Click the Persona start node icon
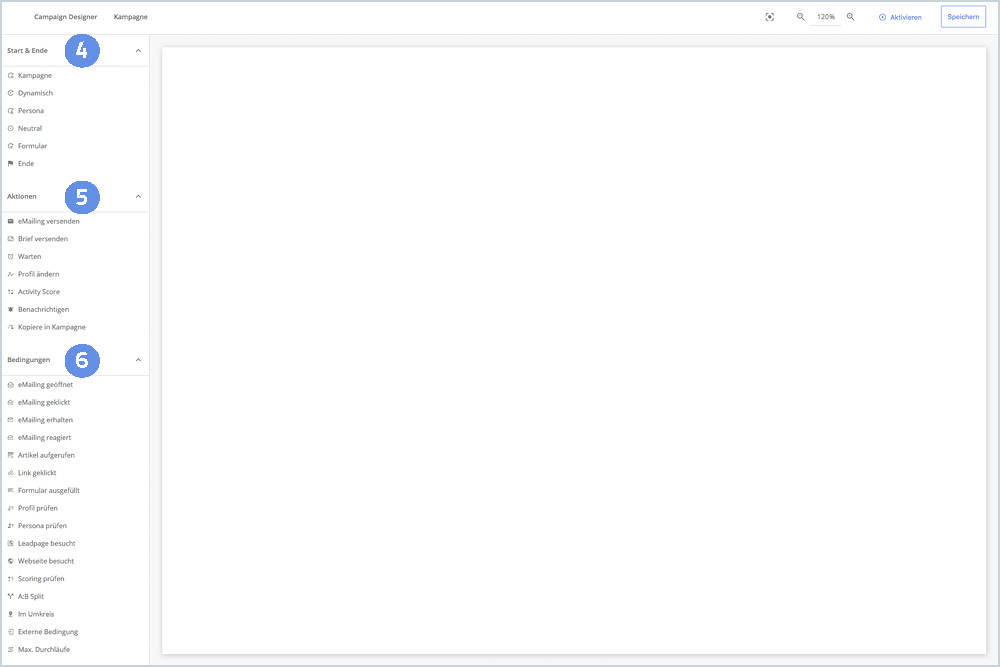Viewport: 1000px width, 667px height. click(10, 111)
